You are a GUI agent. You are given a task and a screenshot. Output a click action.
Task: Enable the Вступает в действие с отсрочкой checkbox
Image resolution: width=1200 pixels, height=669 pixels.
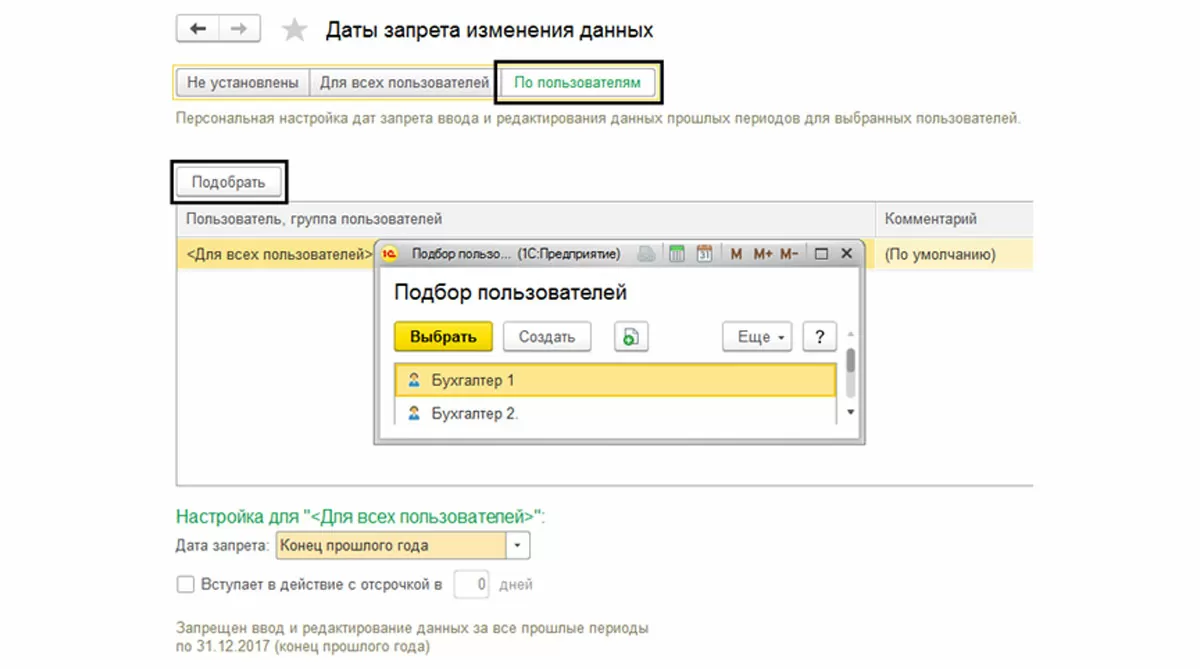coord(185,584)
